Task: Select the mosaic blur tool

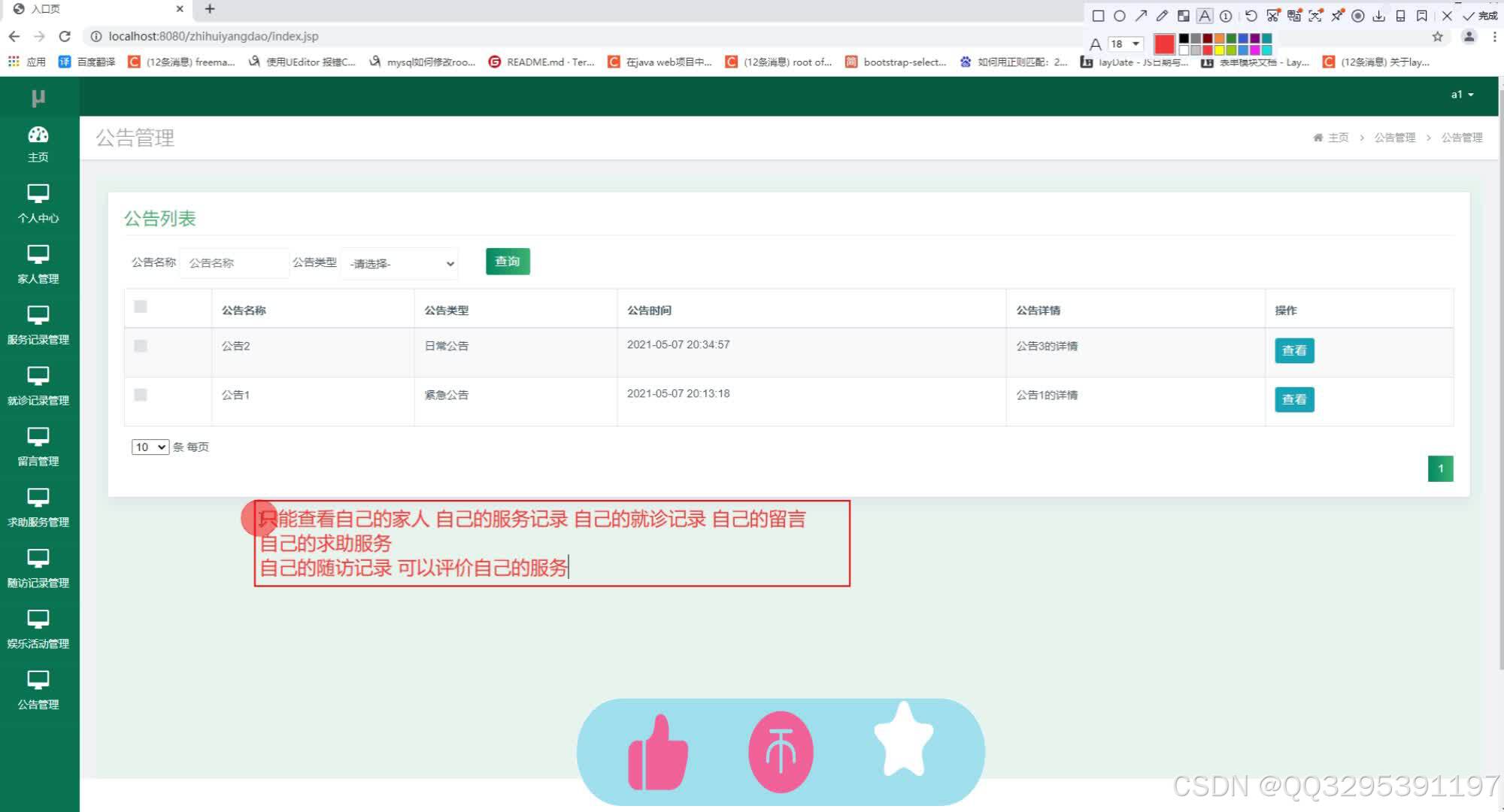Action: [1184, 16]
